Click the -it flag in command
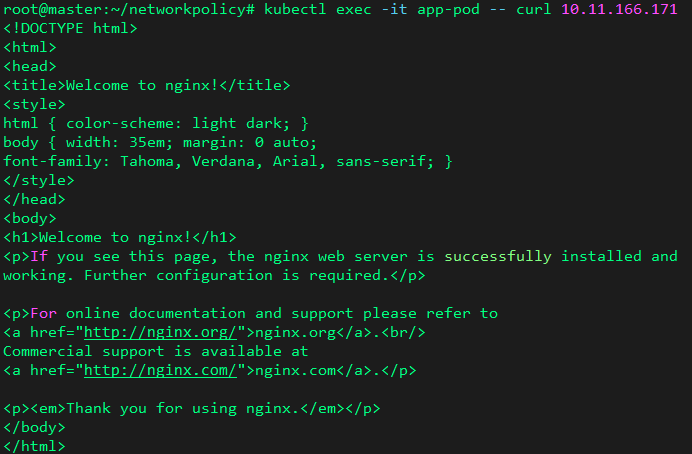 click(x=394, y=9)
